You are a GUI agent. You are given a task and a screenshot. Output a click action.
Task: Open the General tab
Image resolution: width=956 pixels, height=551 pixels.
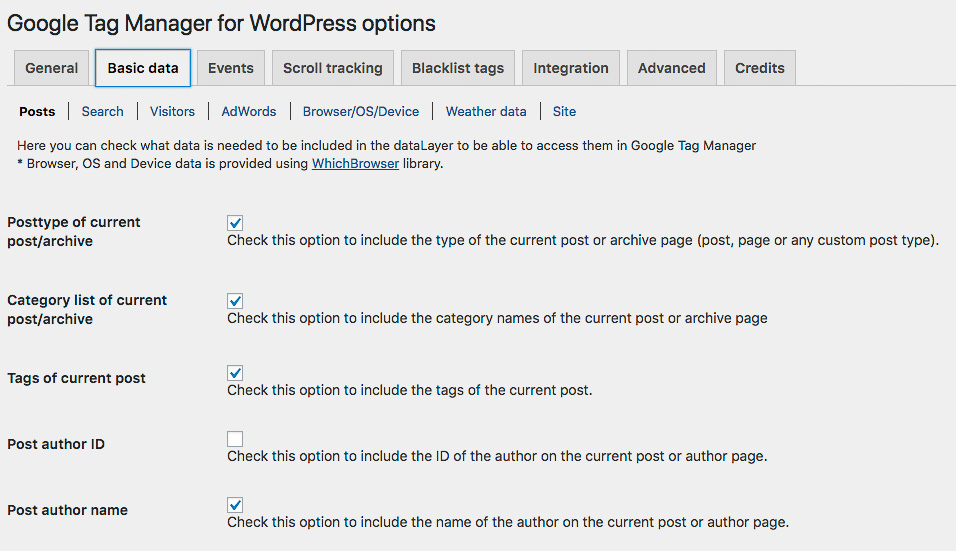[52, 68]
